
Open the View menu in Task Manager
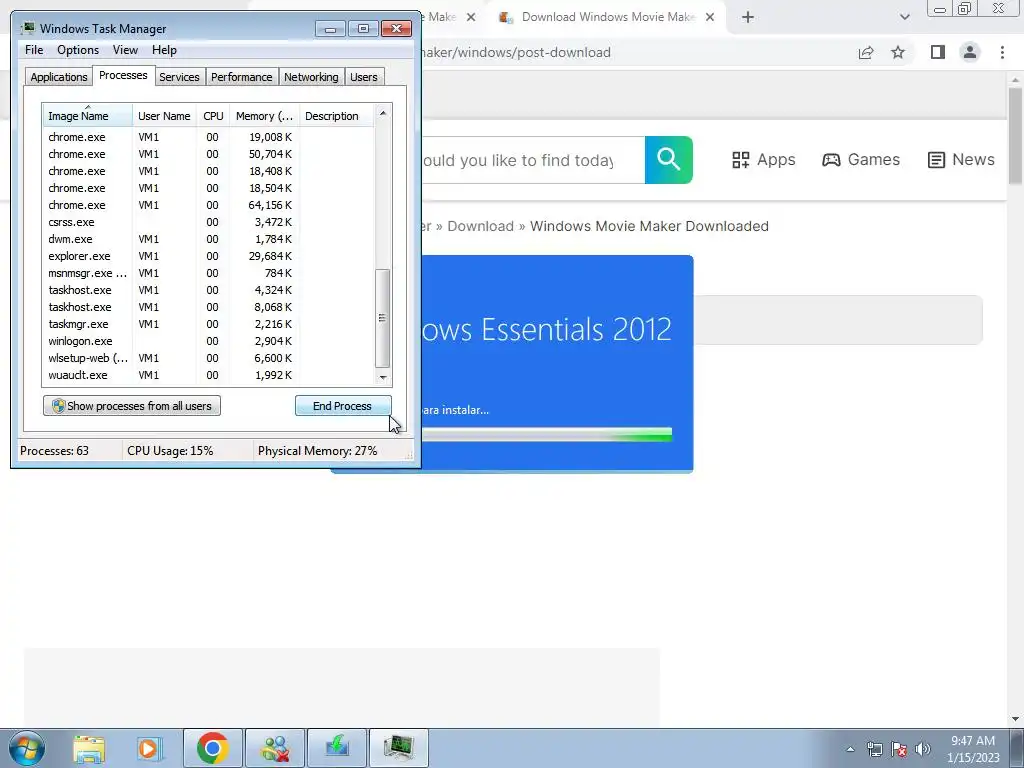(x=125, y=50)
